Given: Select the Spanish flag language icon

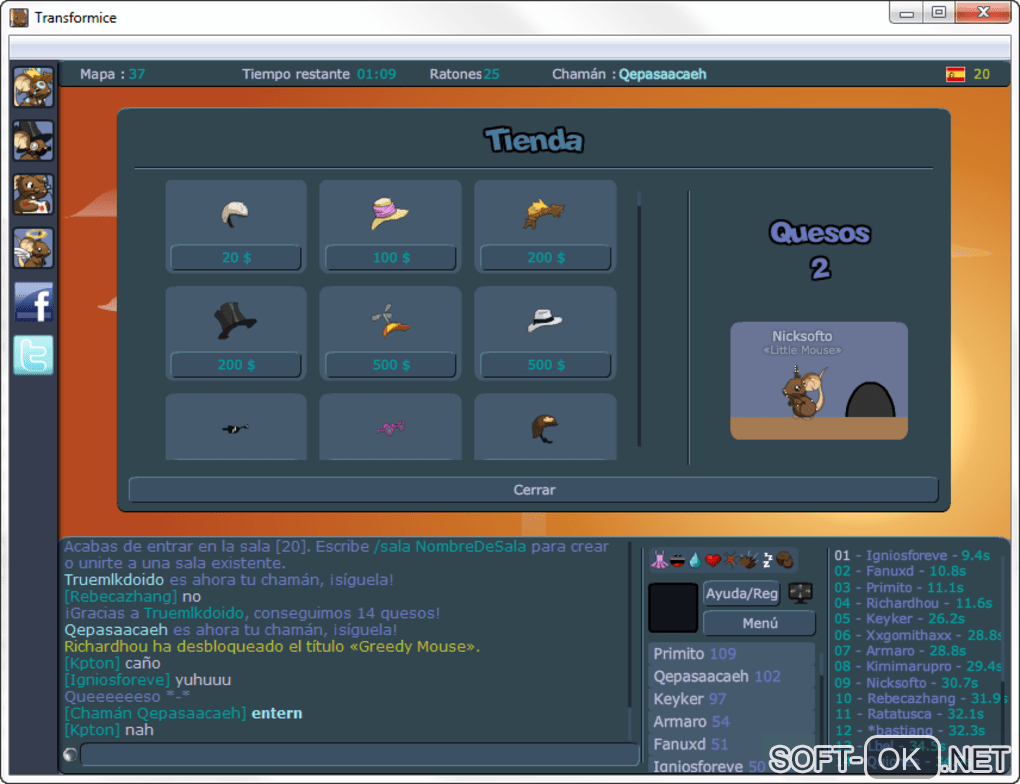Looking at the screenshot, I should click(x=955, y=74).
